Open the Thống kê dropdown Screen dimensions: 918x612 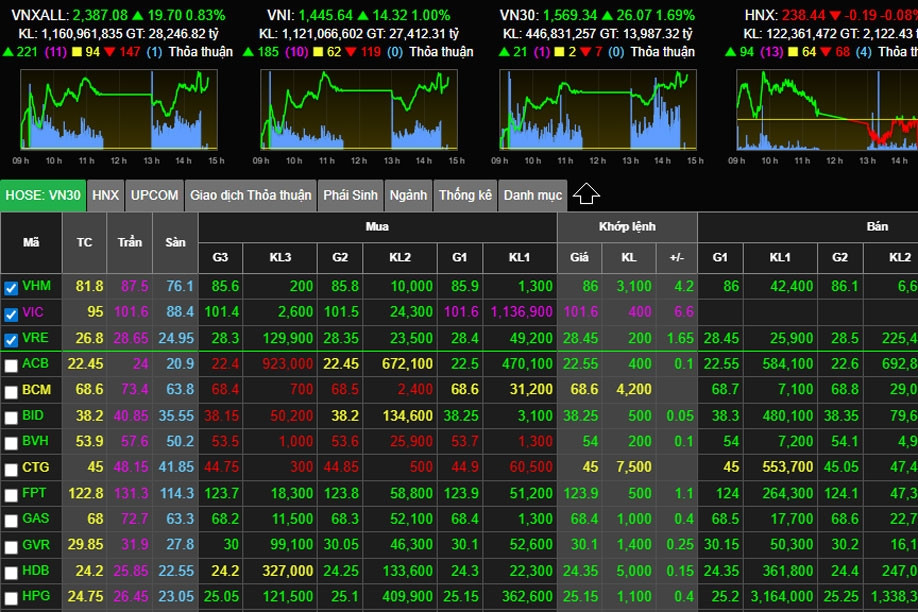465,196
